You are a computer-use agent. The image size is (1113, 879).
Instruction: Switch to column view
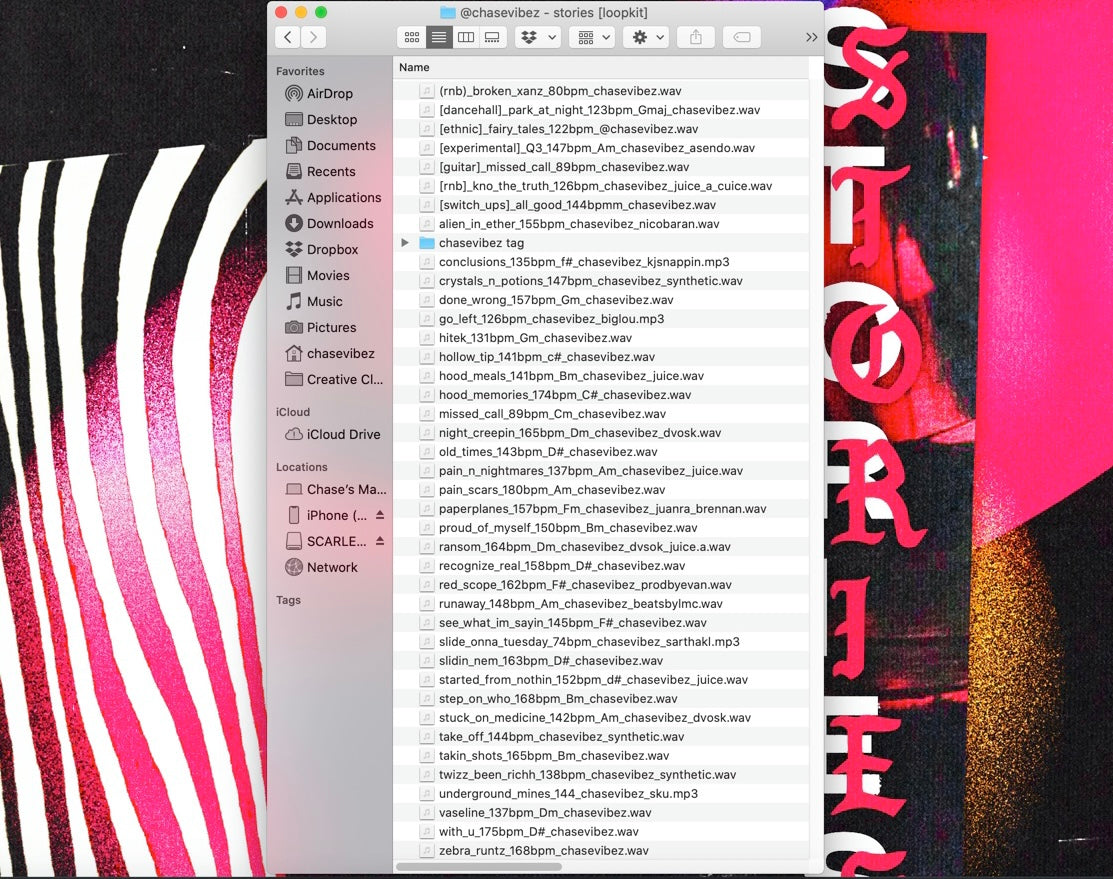point(466,37)
